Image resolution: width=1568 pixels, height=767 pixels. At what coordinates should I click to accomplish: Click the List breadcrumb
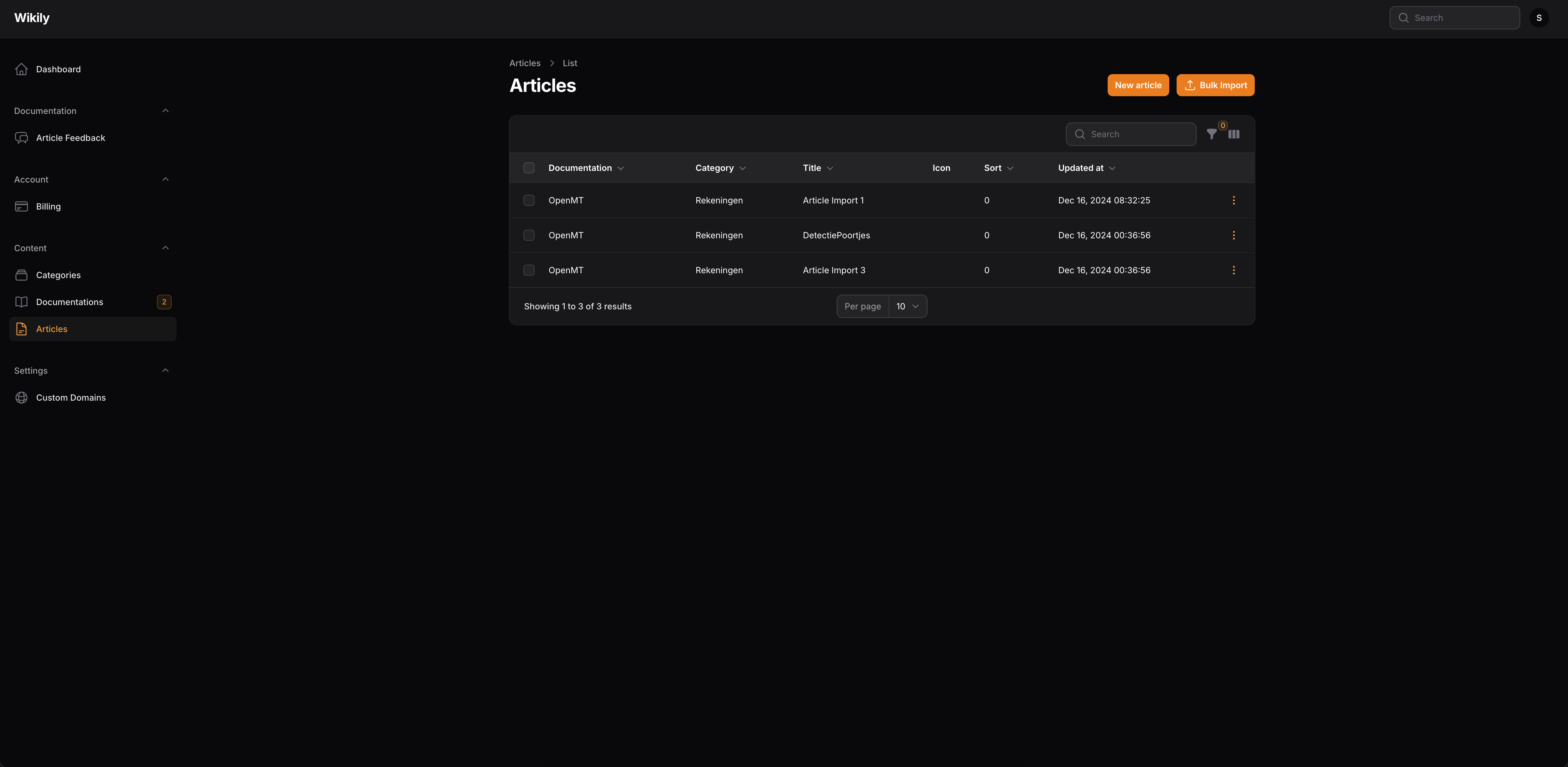(x=570, y=63)
